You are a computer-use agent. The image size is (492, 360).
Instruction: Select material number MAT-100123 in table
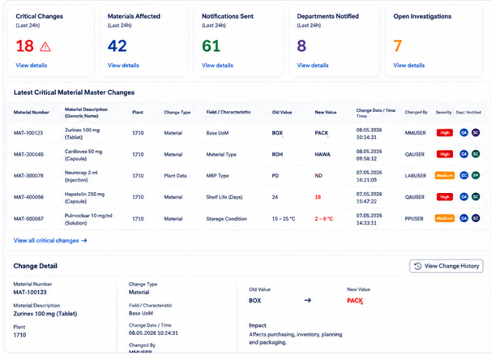pyautogui.click(x=28, y=133)
